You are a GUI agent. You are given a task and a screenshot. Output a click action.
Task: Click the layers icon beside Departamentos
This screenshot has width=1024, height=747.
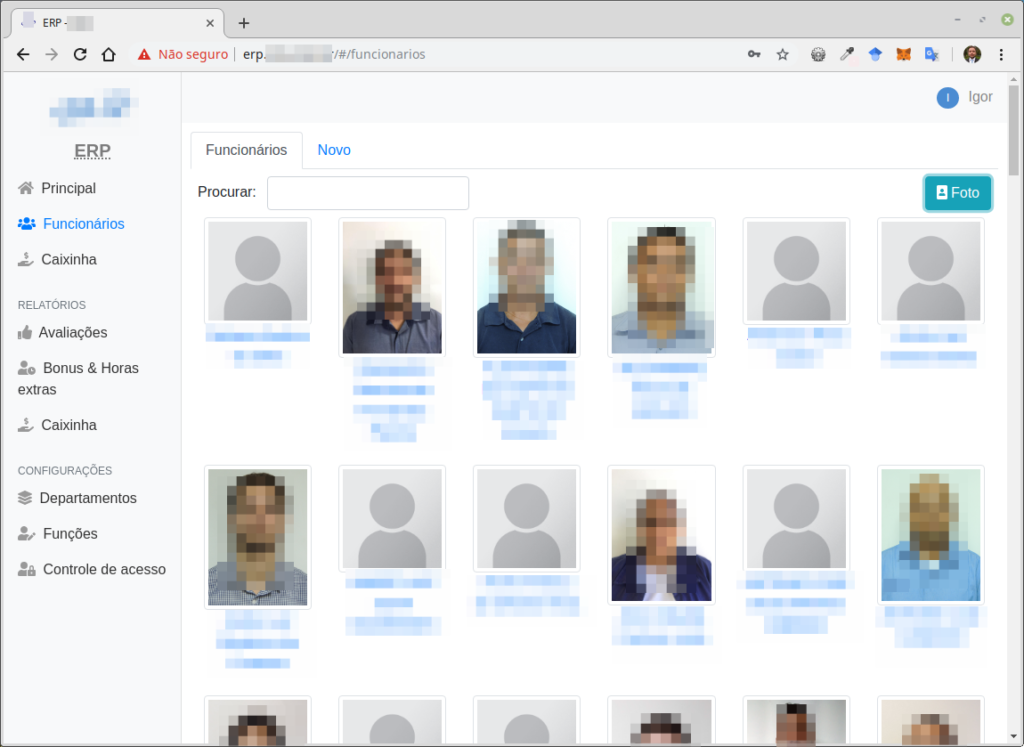(26, 498)
